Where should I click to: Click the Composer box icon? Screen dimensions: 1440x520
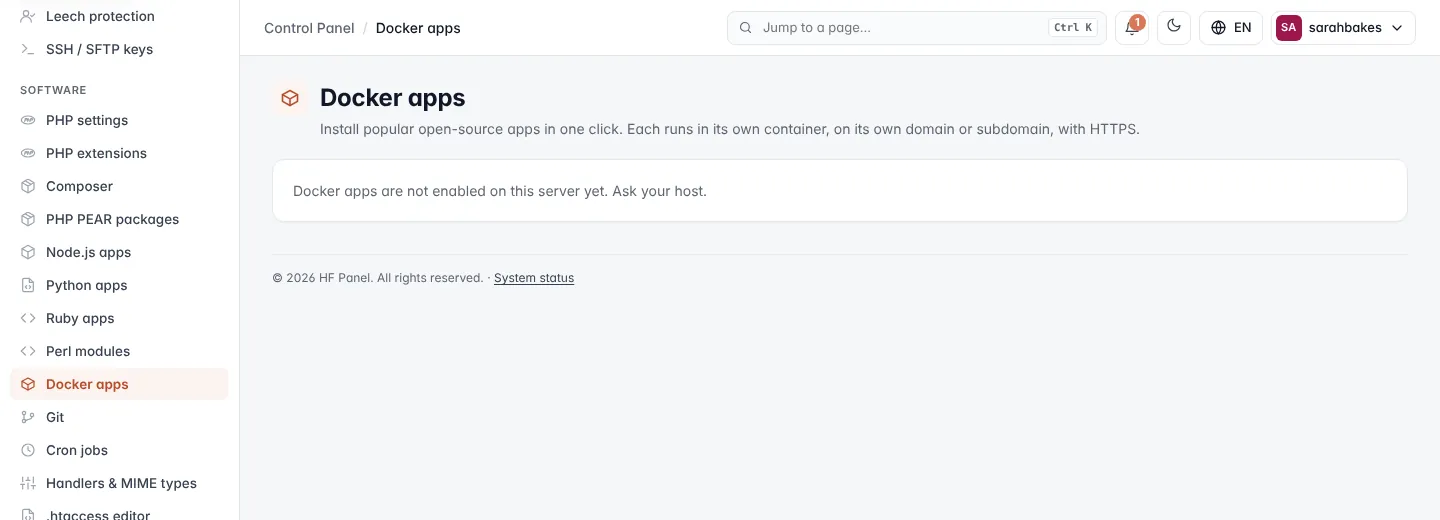[x=28, y=186]
